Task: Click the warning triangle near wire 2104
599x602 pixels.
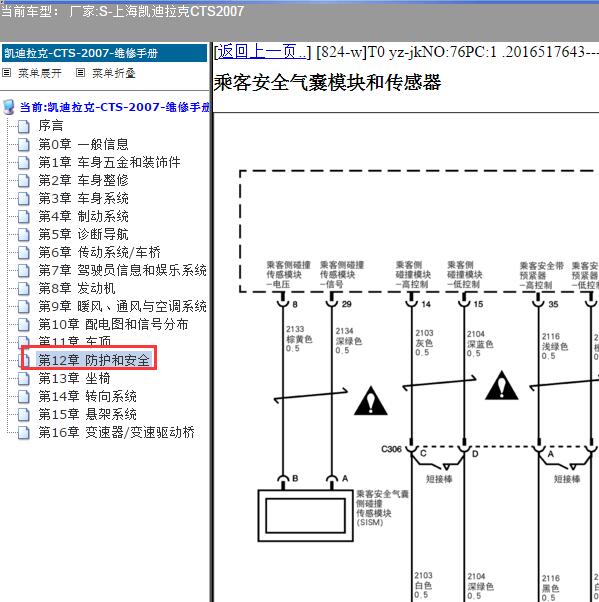Action: click(x=501, y=386)
